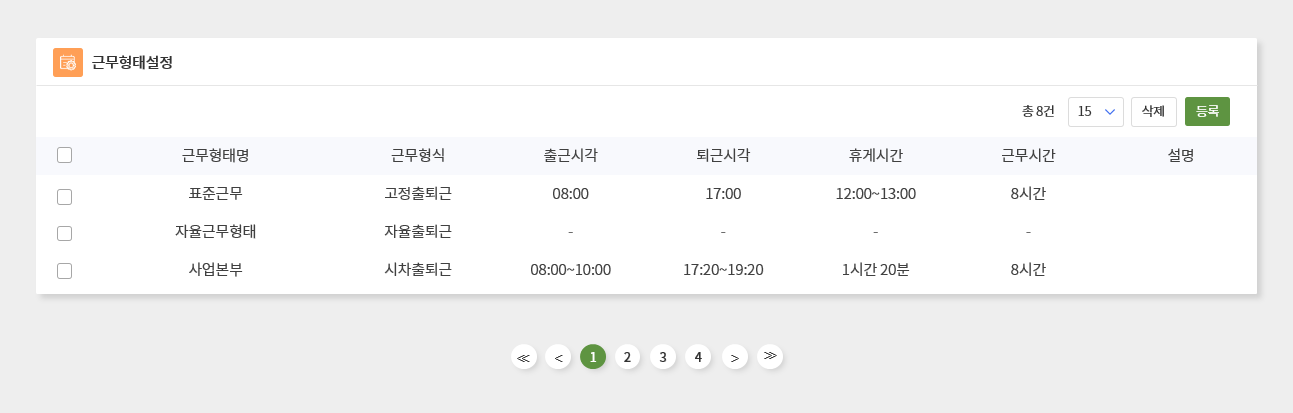Jump to last page with ≫

click(769, 357)
